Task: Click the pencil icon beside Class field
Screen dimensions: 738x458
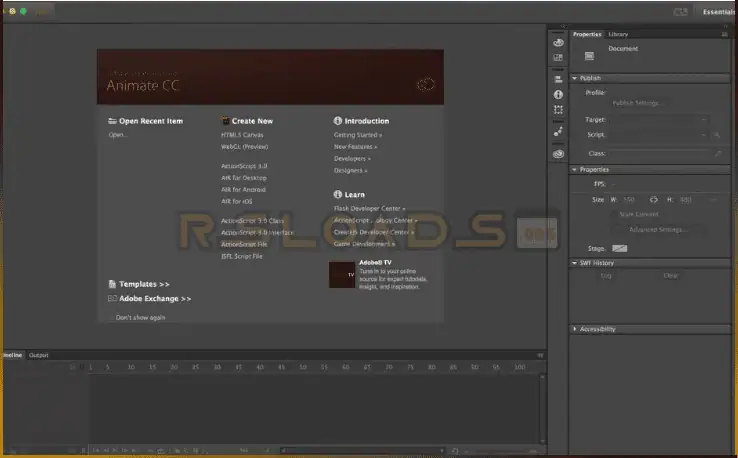Action: (x=717, y=154)
